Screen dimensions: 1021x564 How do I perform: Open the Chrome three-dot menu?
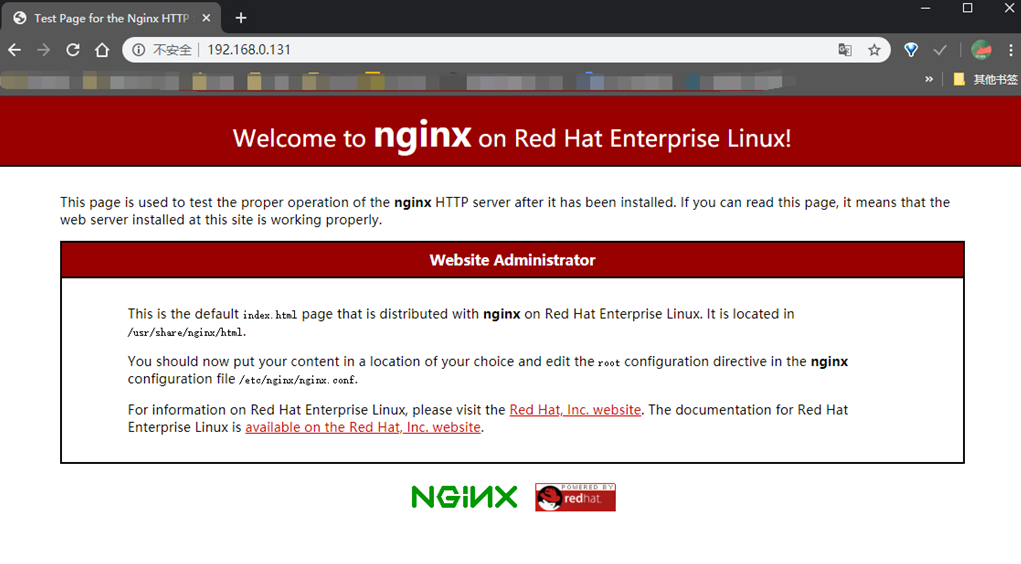click(1011, 50)
